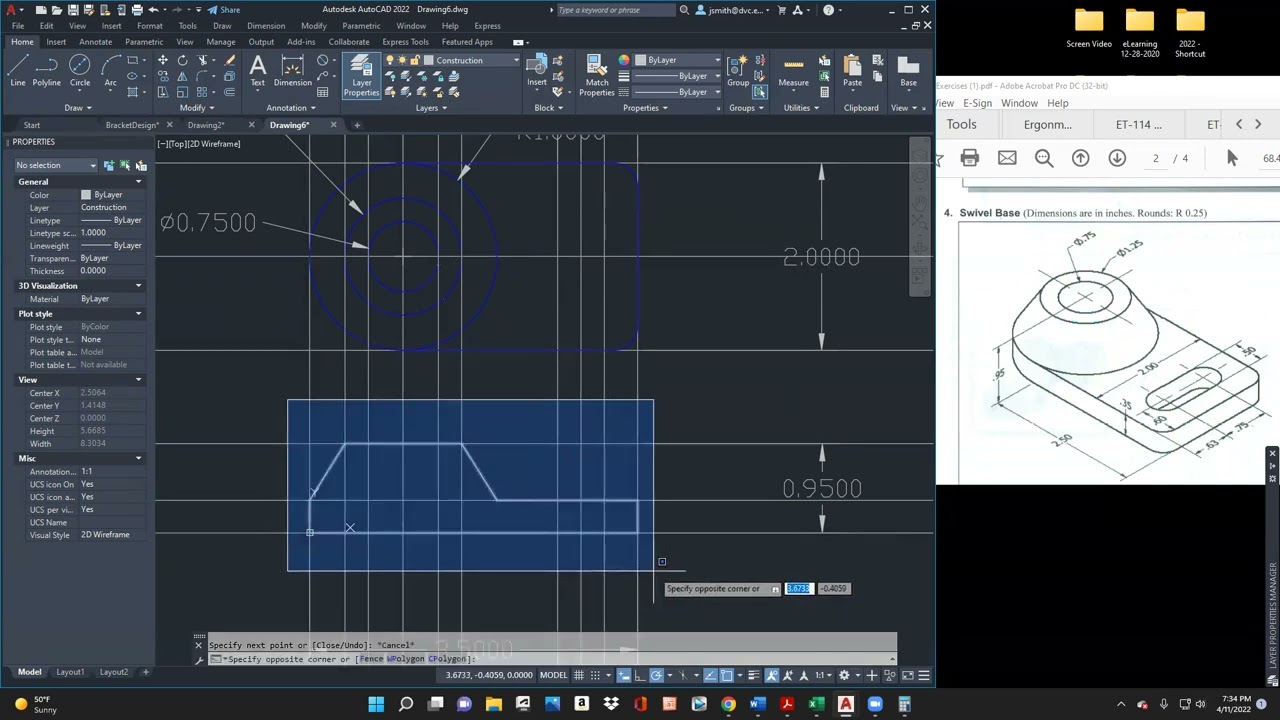Image resolution: width=1280 pixels, height=720 pixels.
Task: Open Layer Properties manager
Action: (361, 75)
